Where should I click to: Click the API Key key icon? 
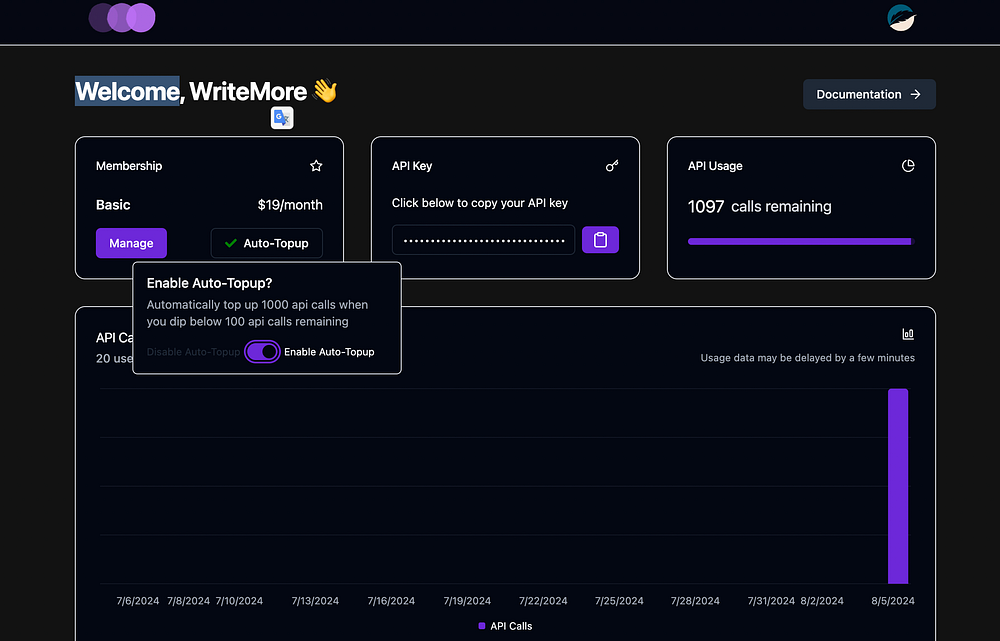(x=612, y=166)
